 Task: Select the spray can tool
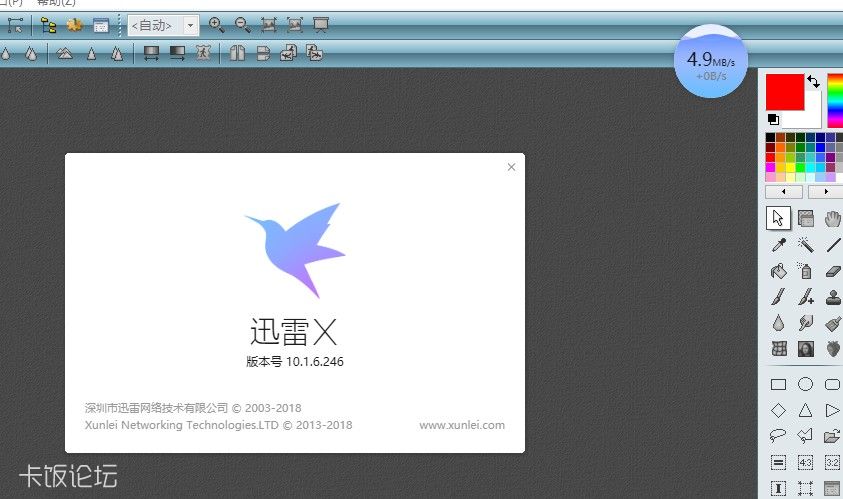pyautogui.click(x=805, y=271)
